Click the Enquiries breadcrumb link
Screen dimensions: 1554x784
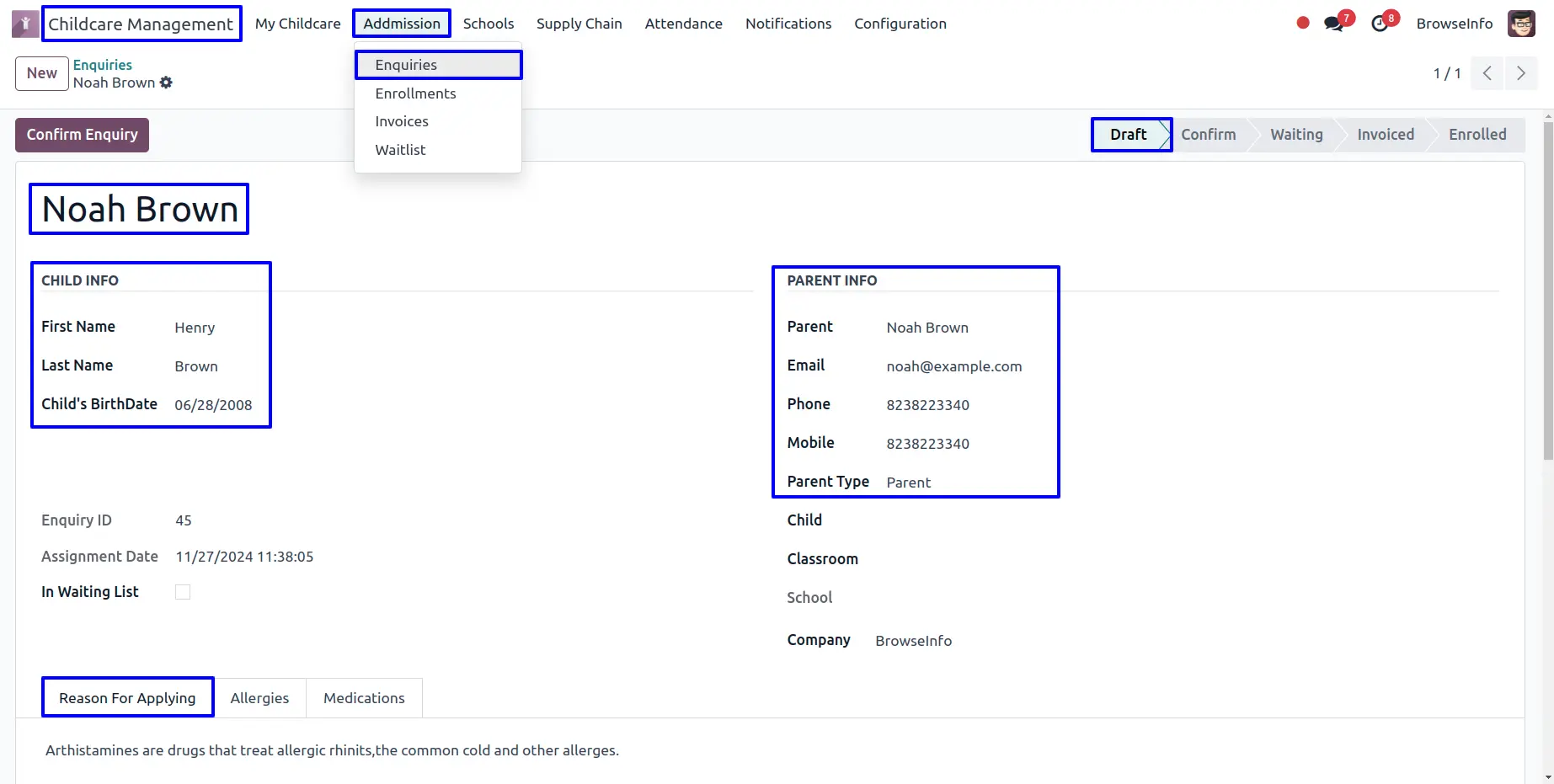click(103, 65)
